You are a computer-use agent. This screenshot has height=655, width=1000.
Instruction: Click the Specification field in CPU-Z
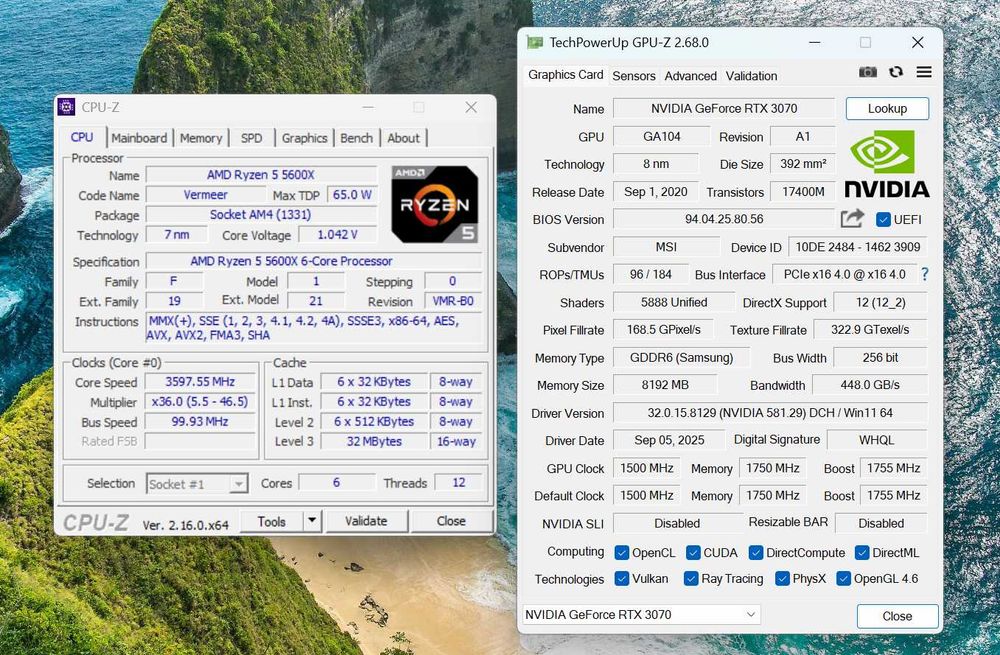[314, 261]
